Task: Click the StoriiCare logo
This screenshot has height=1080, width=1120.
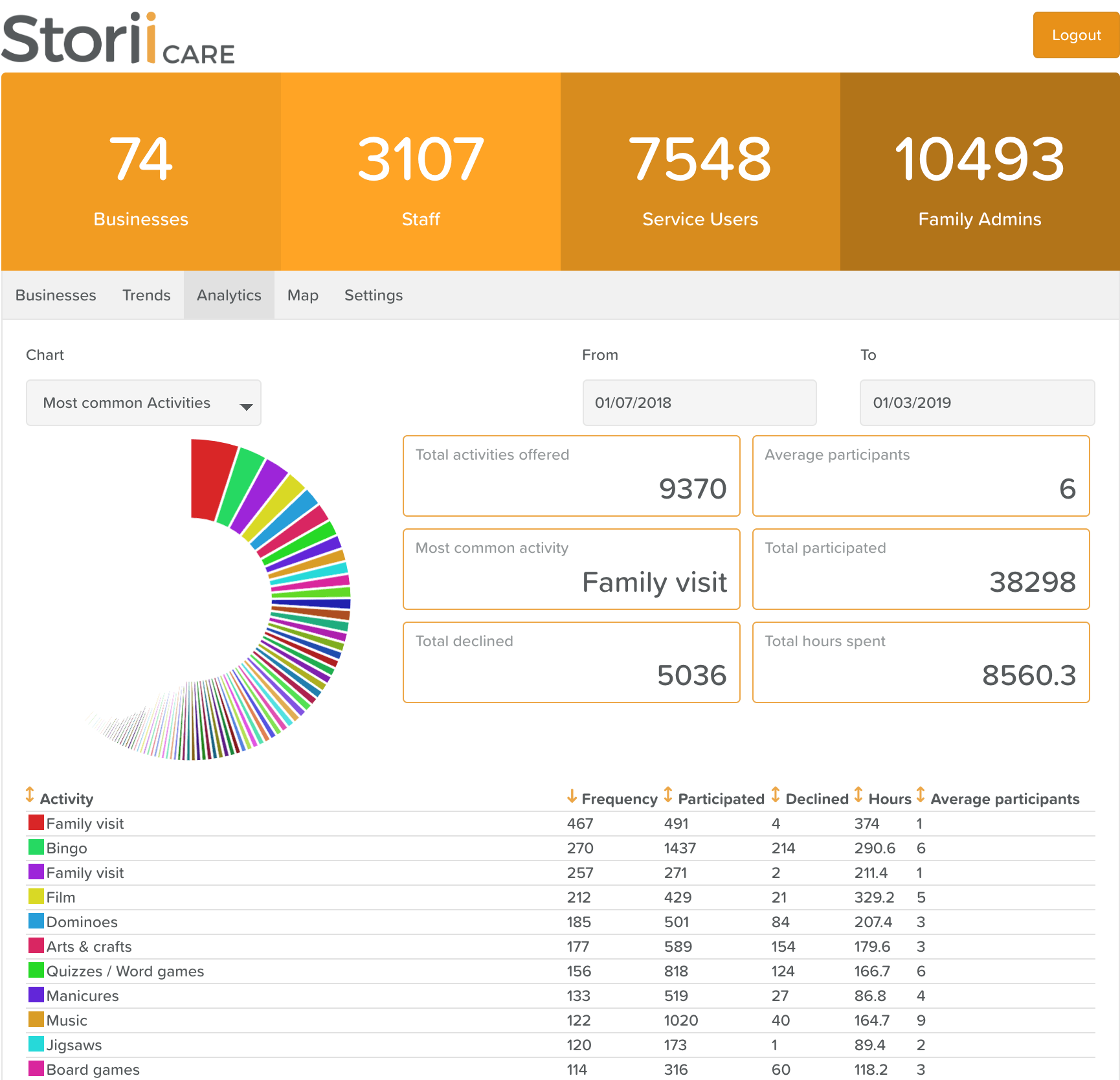Action: [x=118, y=38]
